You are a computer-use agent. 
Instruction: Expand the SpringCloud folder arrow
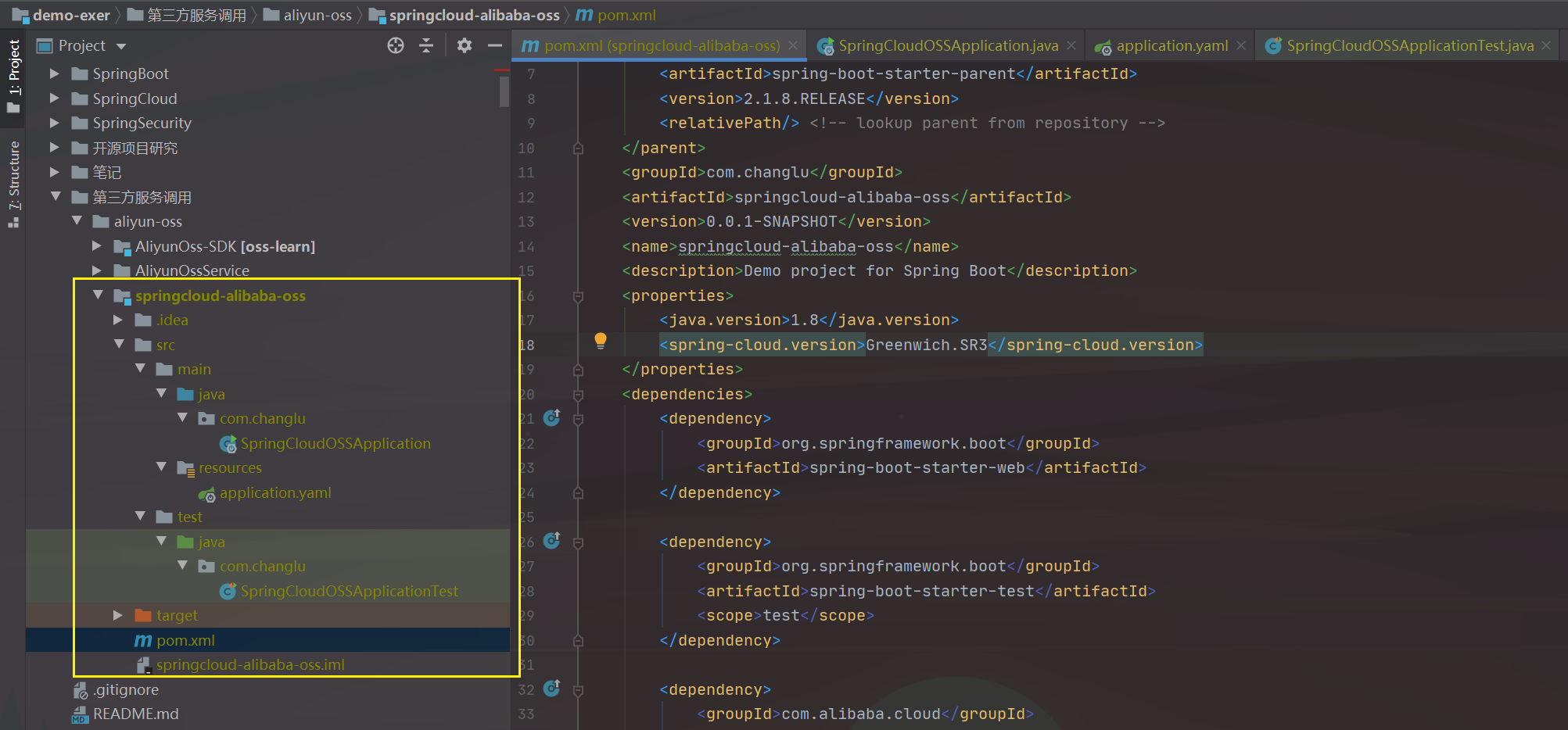[x=55, y=98]
